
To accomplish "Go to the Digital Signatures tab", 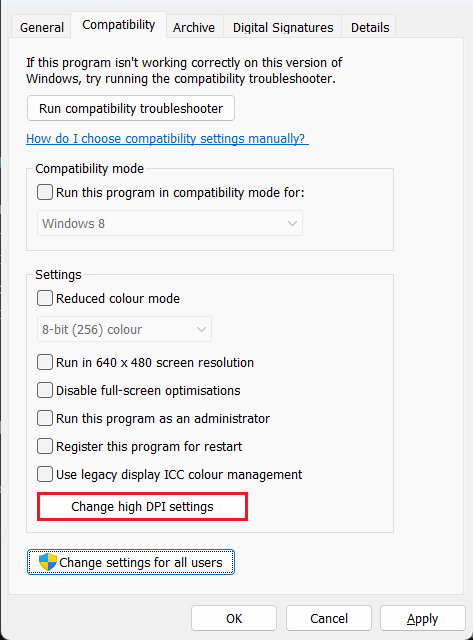I will 283,27.
